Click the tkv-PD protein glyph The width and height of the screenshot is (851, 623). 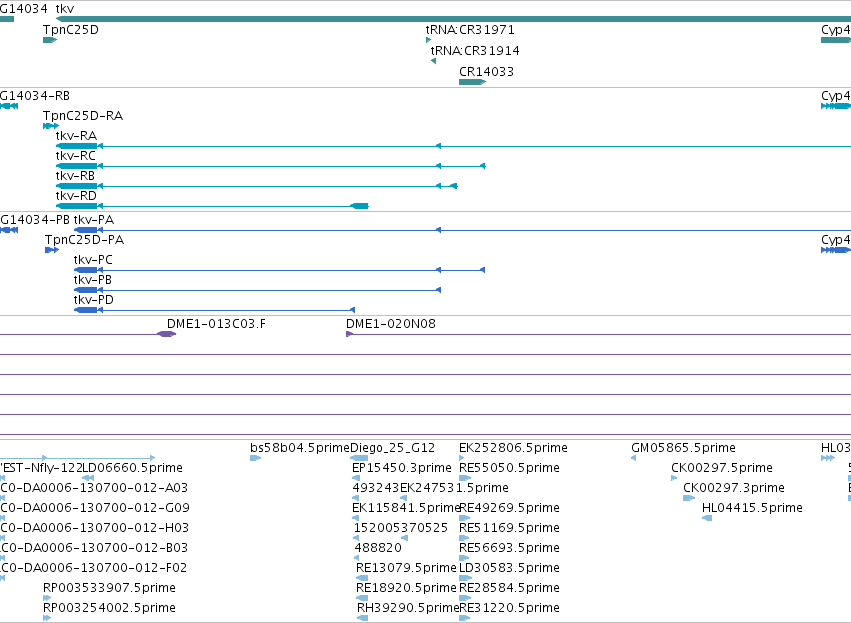coord(86,310)
